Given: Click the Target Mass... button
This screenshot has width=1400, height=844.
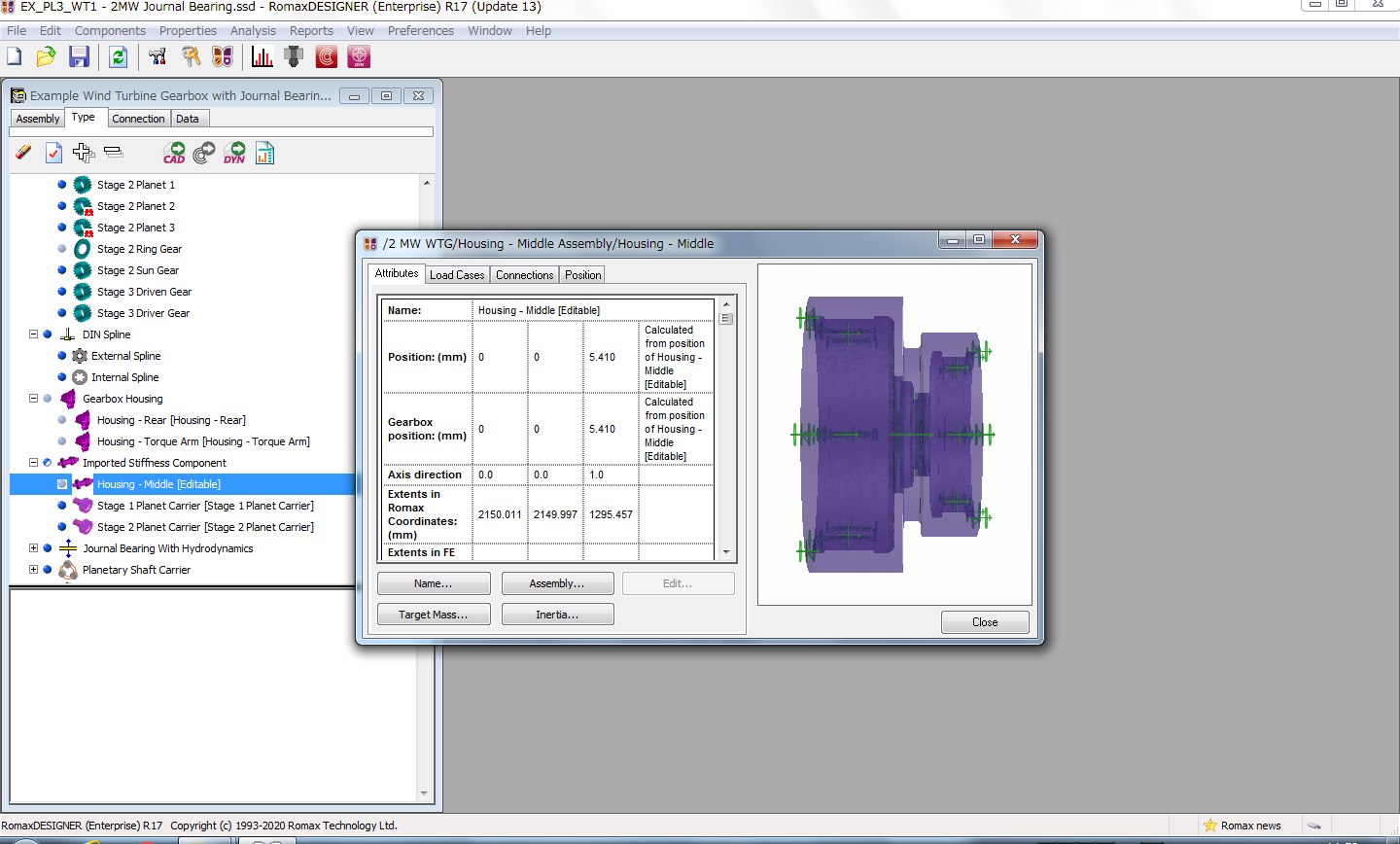Looking at the screenshot, I should (434, 615).
